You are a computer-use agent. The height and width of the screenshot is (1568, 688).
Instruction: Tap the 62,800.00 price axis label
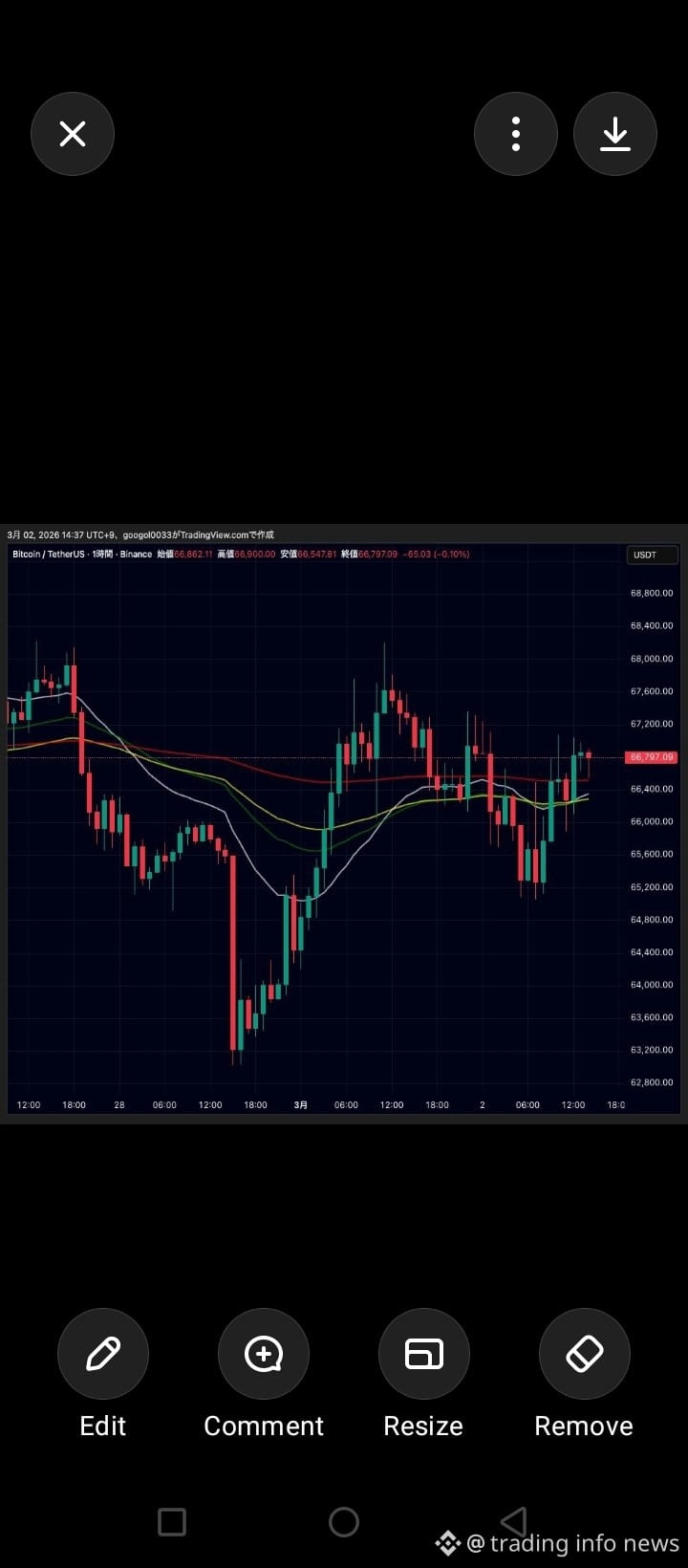pyautogui.click(x=652, y=1082)
